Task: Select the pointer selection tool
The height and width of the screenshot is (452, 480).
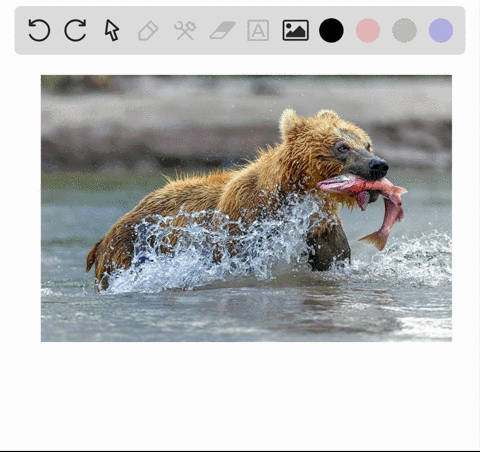Action: click(112, 30)
